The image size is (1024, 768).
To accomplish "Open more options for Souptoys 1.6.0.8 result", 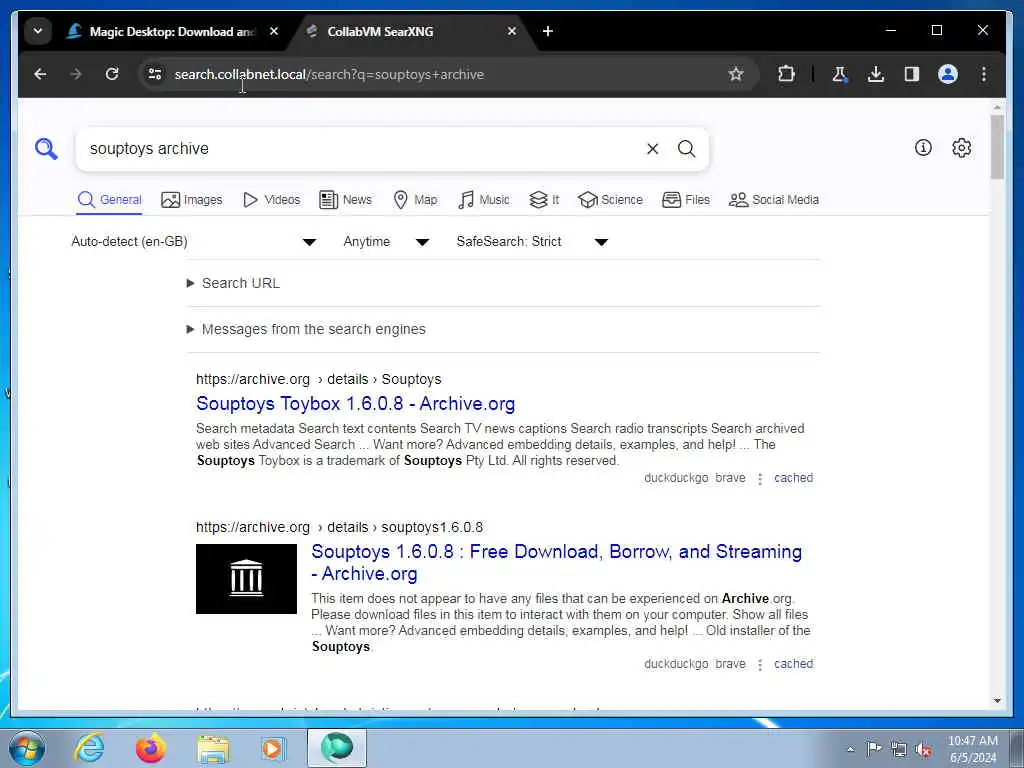I will click(760, 665).
